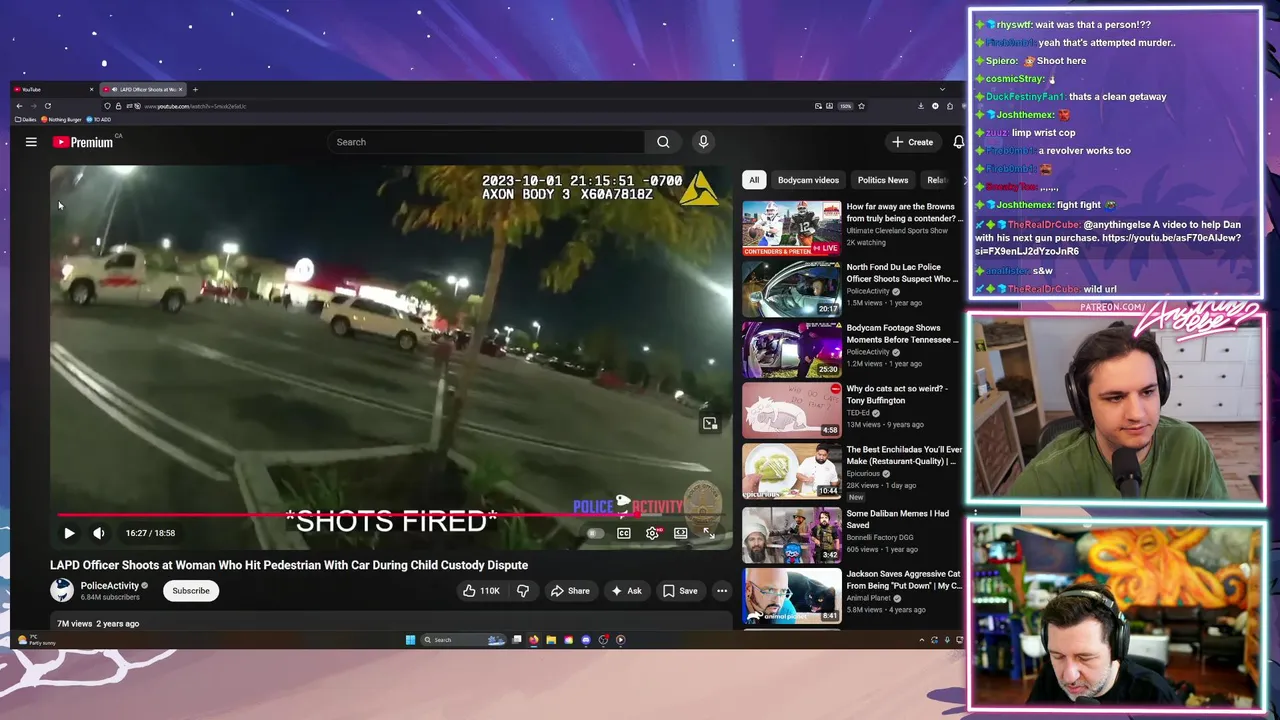Go to YouTube Premium home logo
The height and width of the screenshot is (720, 1280).
click(84, 142)
